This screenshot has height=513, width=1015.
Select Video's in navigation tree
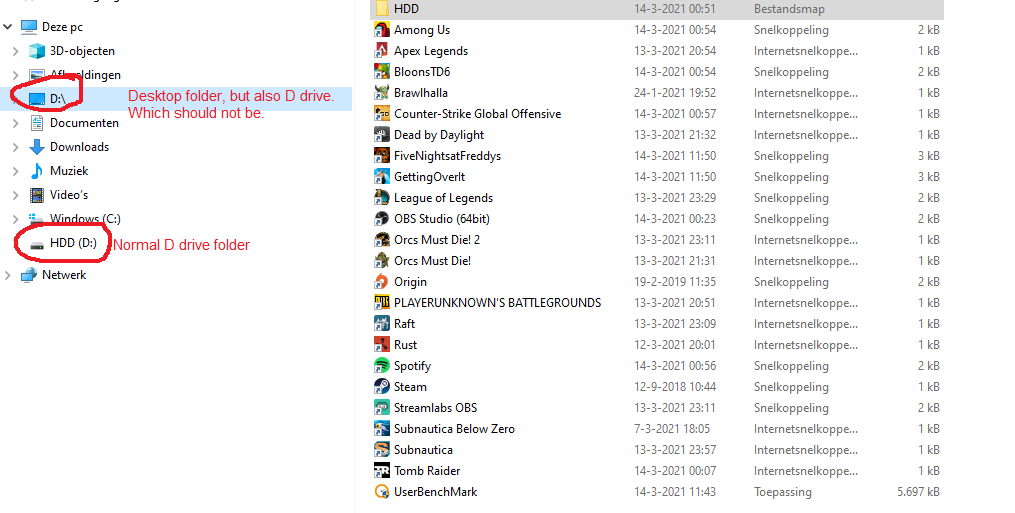69,194
